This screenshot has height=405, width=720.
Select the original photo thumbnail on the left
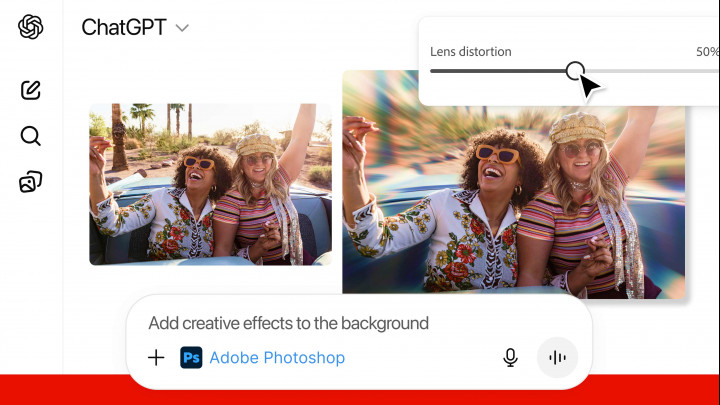tap(210, 184)
